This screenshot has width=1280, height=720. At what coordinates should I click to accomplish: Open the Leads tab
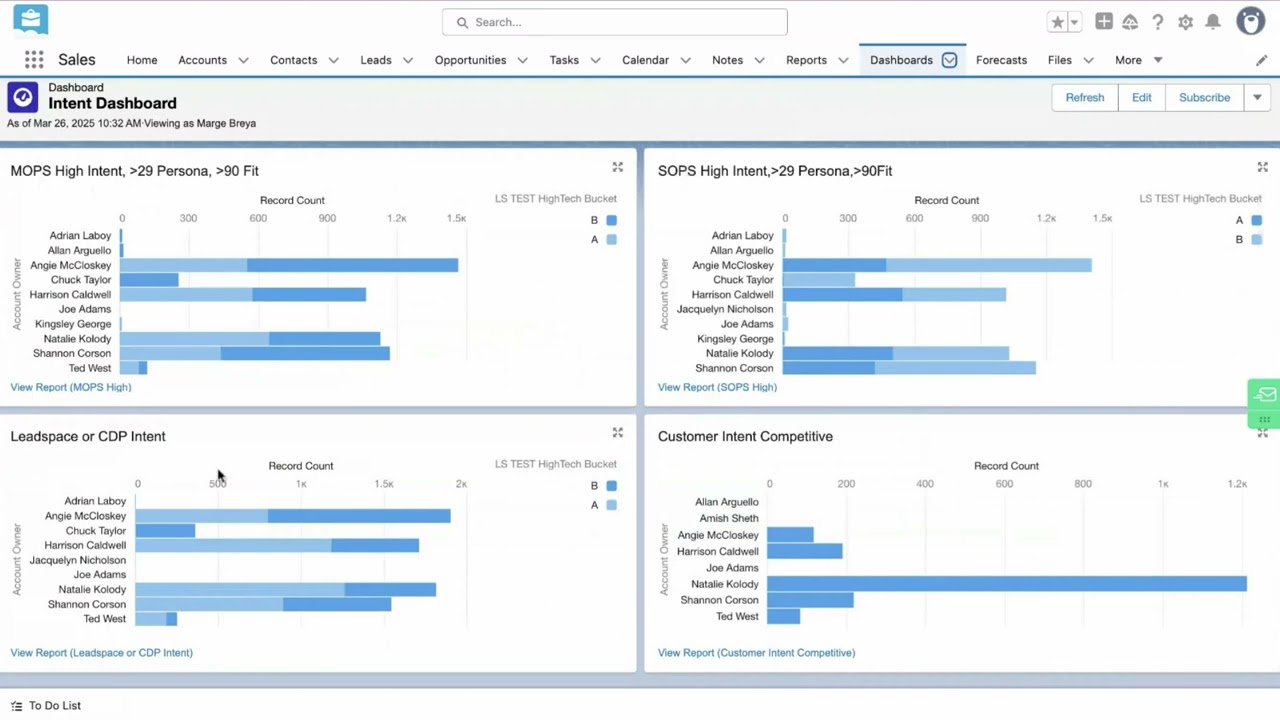pos(376,60)
